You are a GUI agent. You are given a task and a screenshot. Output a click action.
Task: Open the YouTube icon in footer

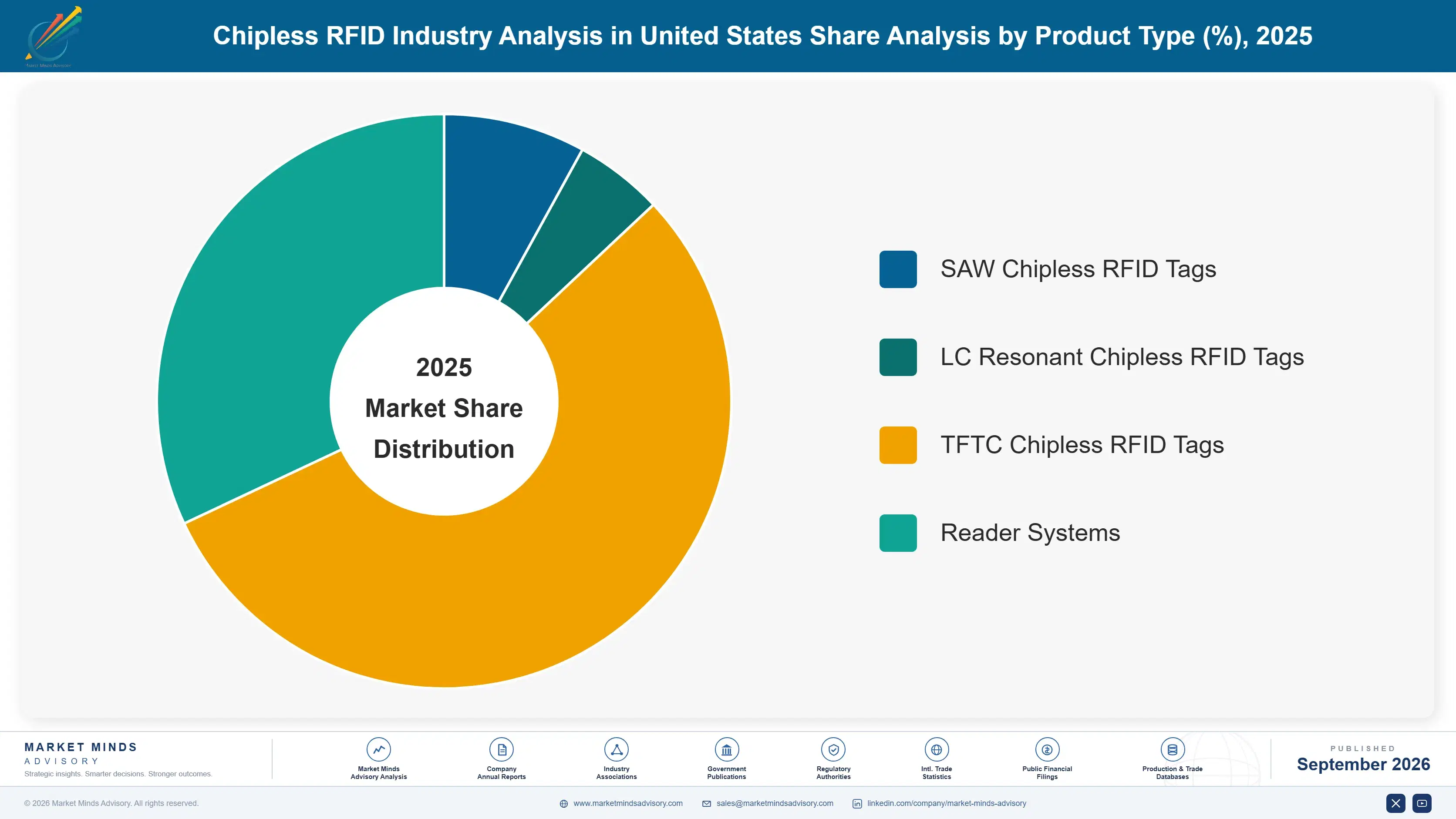point(1422,803)
